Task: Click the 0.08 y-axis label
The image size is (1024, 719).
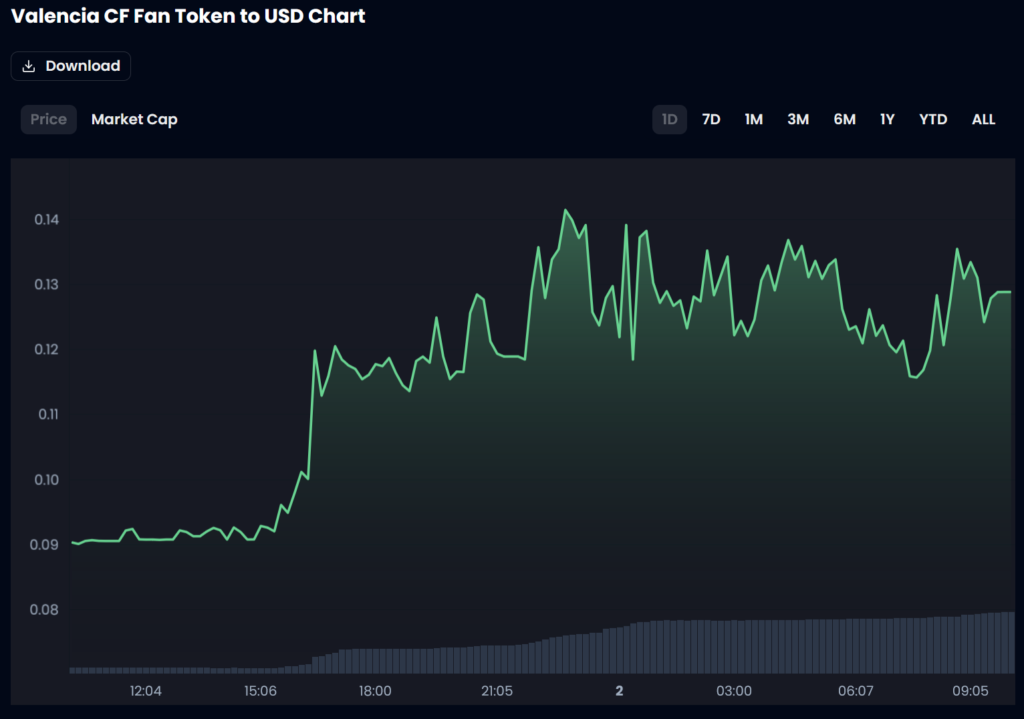Action: (x=45, y=609)
